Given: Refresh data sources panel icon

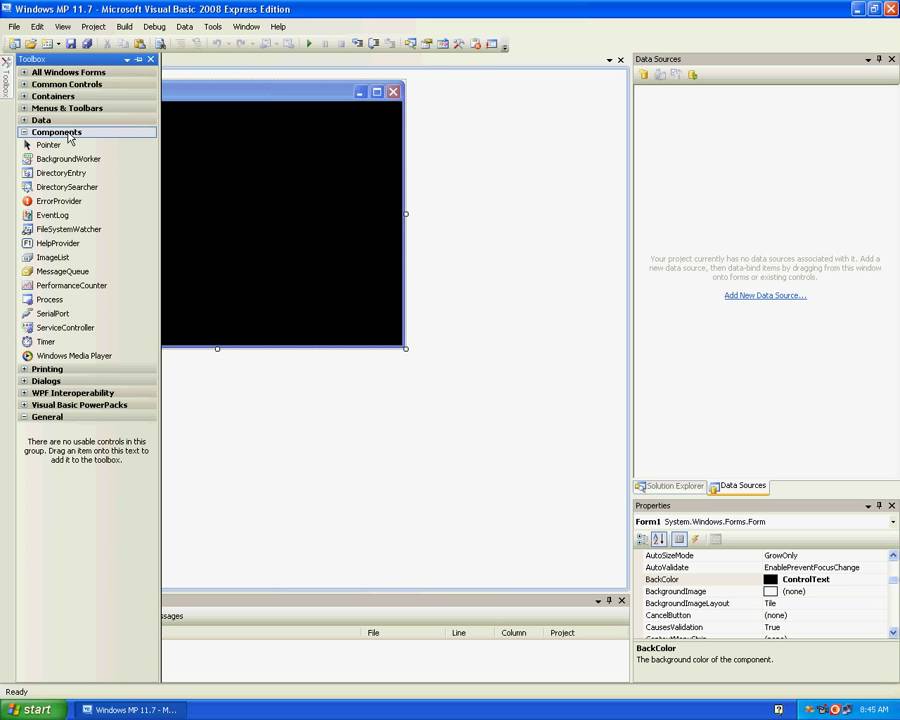Looking at the screenshot, I should pos(693,75).
